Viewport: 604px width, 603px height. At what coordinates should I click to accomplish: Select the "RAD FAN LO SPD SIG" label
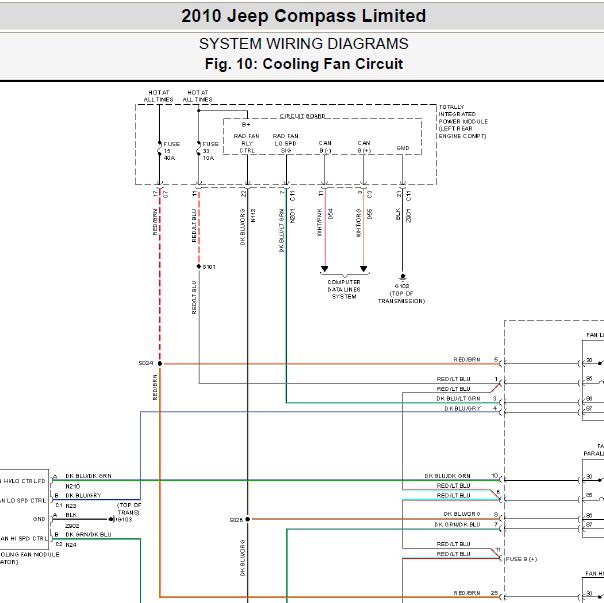[285, 143]
